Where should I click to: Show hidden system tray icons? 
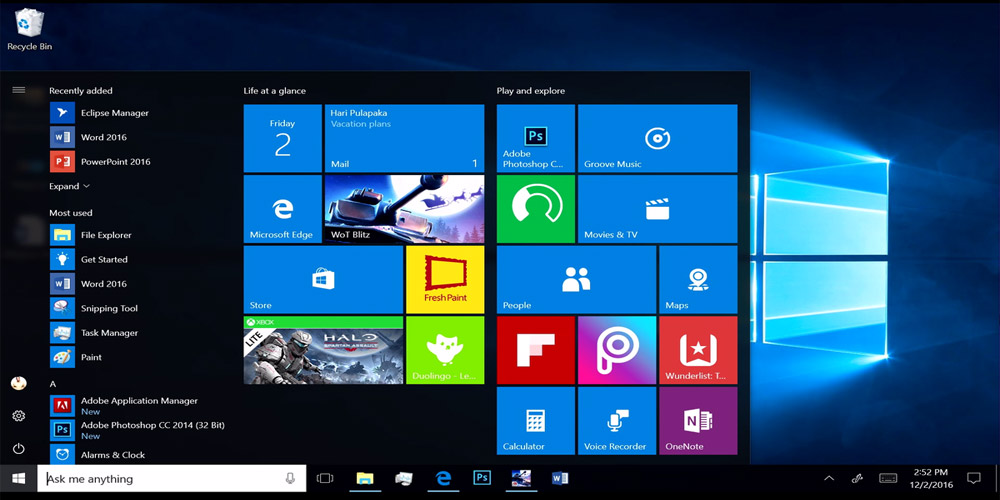click(x=829, y=478)
